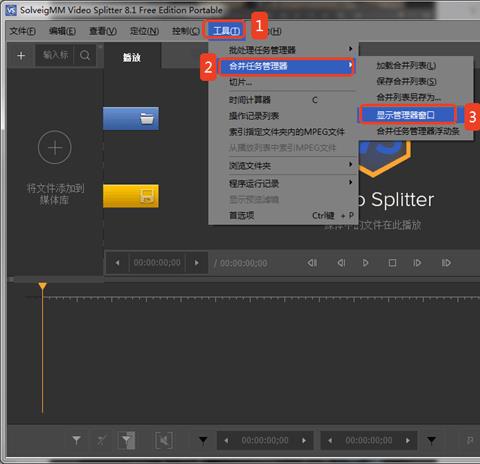
Task: Increase segment start time with right arrow
Action: 304,440
